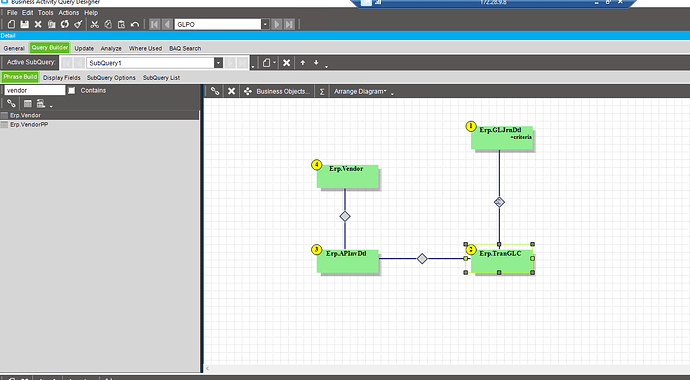Viewport: 690px width, 380px height.
Task: Click the New document icon in main toolbar
Action: tap(11, 24)
